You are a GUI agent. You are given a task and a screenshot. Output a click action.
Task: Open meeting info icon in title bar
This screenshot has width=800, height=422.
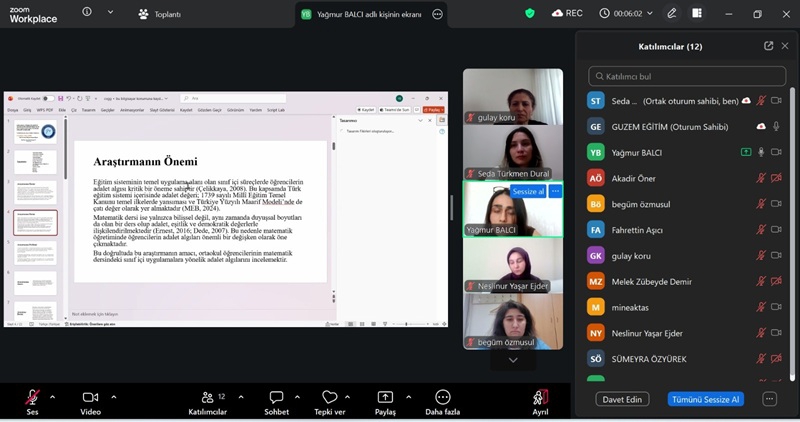(87, 12)
